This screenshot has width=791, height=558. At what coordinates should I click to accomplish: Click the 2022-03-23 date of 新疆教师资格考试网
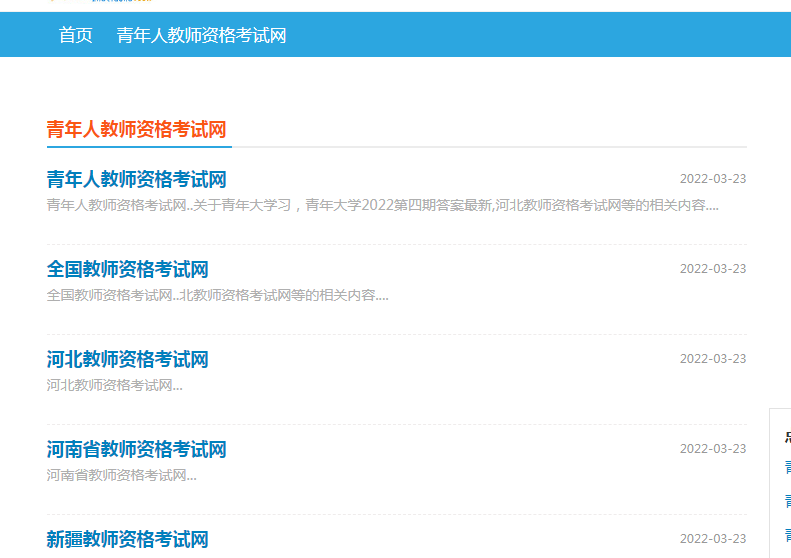click(x=713, y=539)
